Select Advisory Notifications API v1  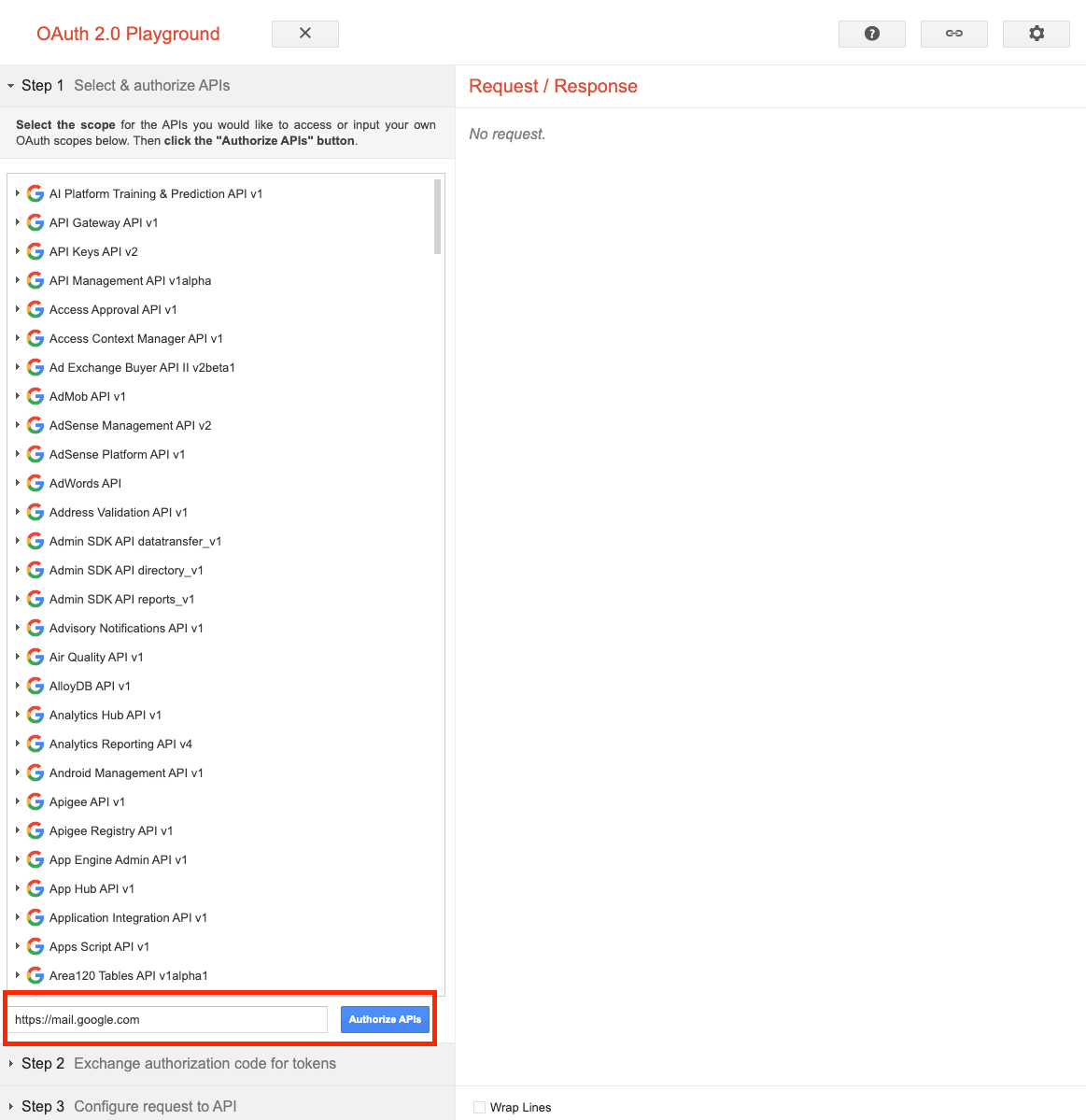click(126, 628)
